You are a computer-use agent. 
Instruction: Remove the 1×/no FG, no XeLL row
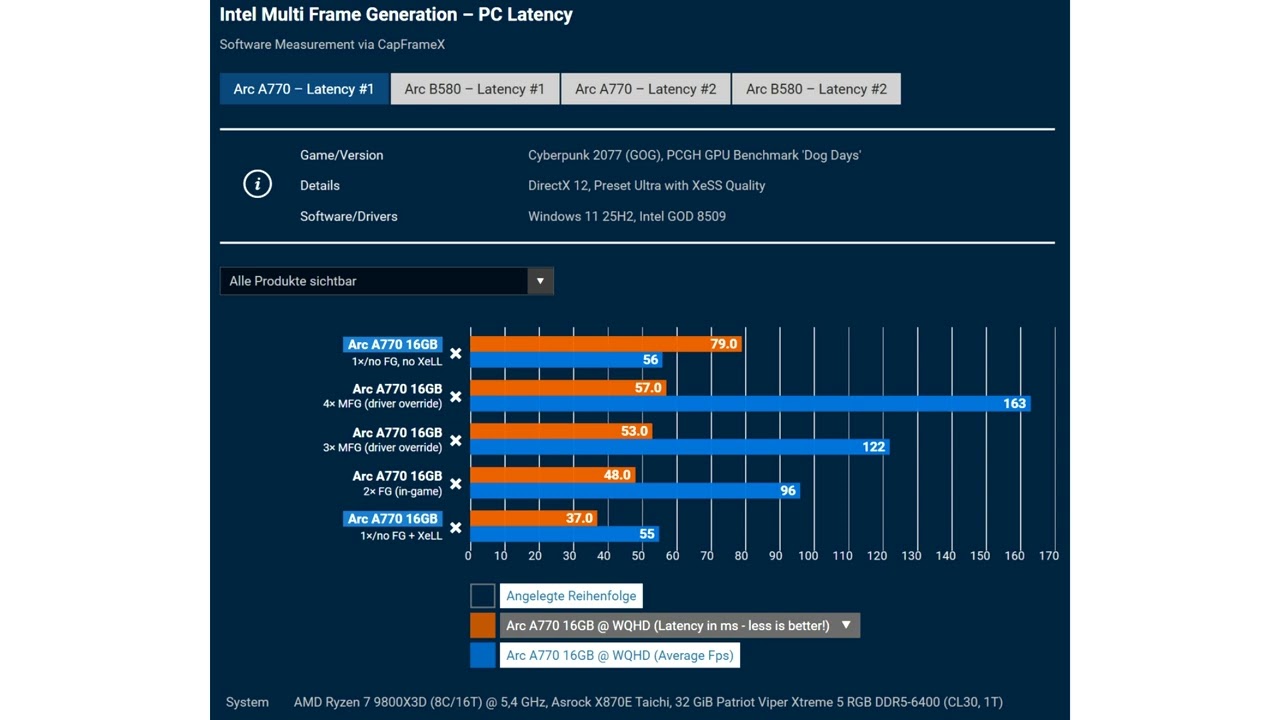(x=456, y=353)
